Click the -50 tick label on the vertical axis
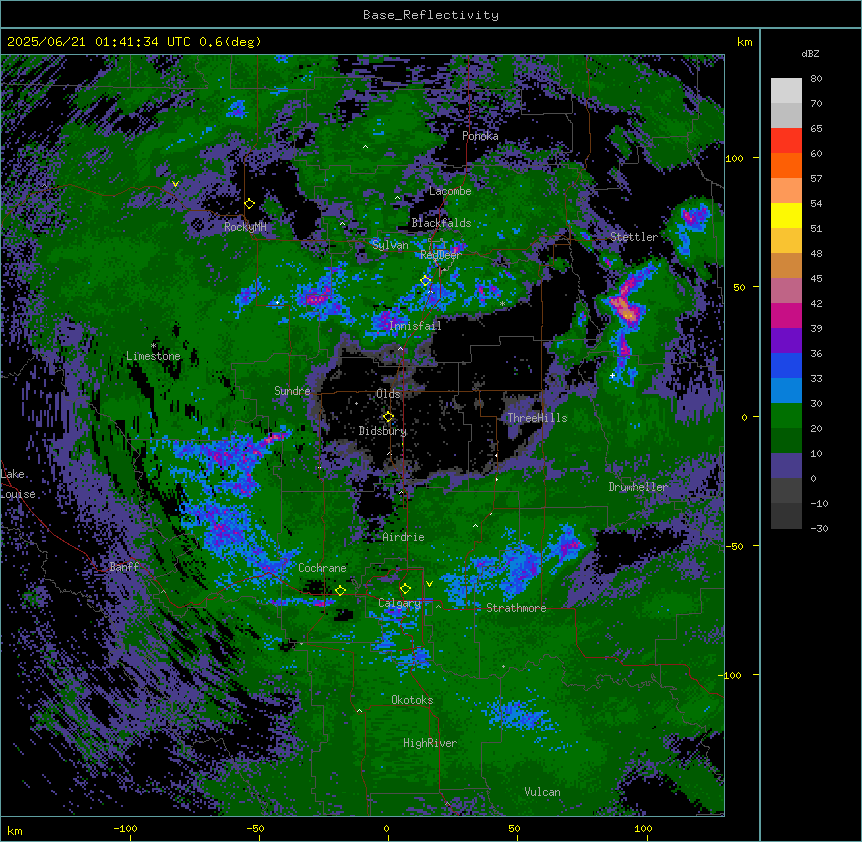The image size is (862, 842). [x=734, y=546]
